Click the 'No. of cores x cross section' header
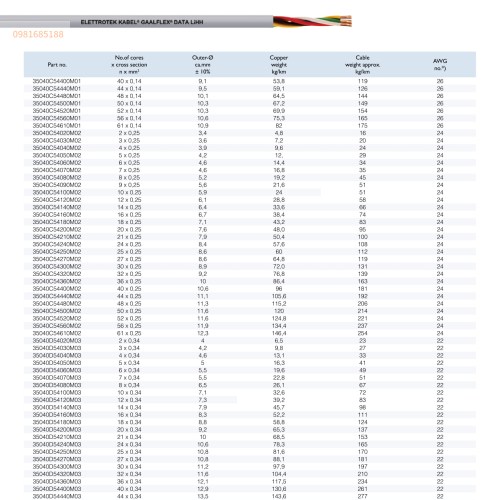The height and width of the screenshot is (500, 500). pyautogui.click(x=129, y=65)
